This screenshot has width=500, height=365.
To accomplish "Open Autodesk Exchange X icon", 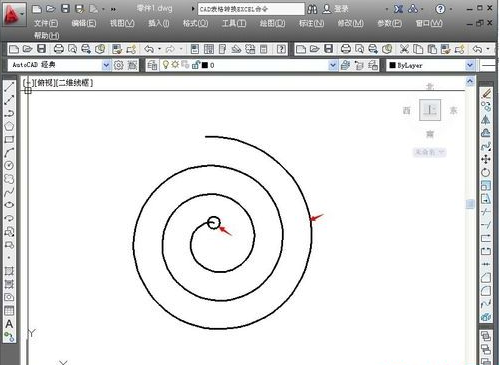I will [398, 9].
